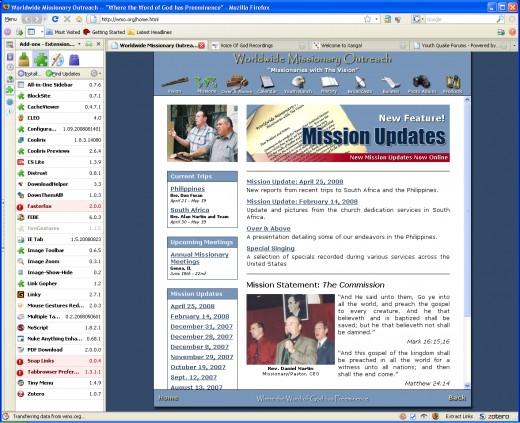
Task: Open the sidebar toggle button dropdown
Action: 42,32
